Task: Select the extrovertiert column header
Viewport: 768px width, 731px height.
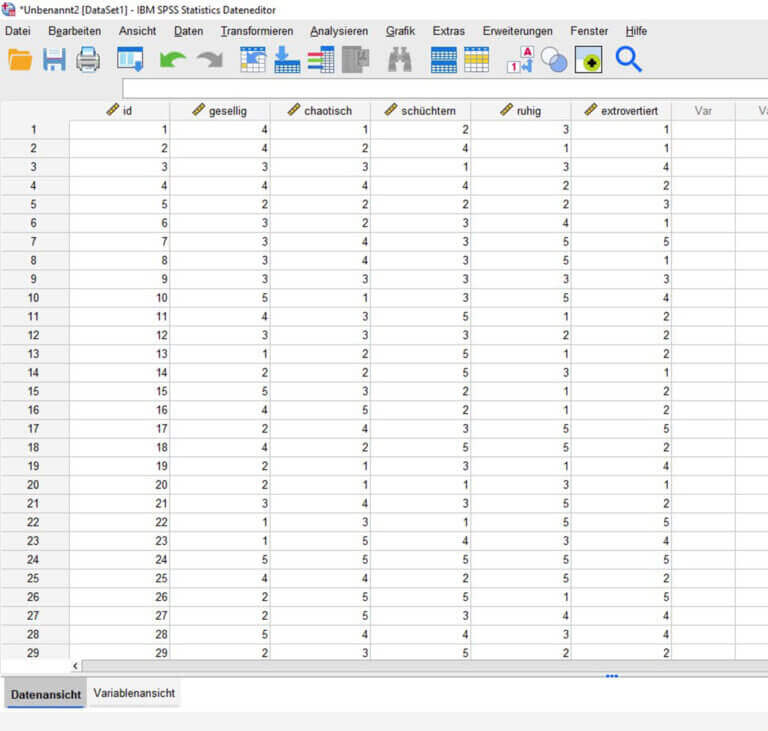Action: 621,111
